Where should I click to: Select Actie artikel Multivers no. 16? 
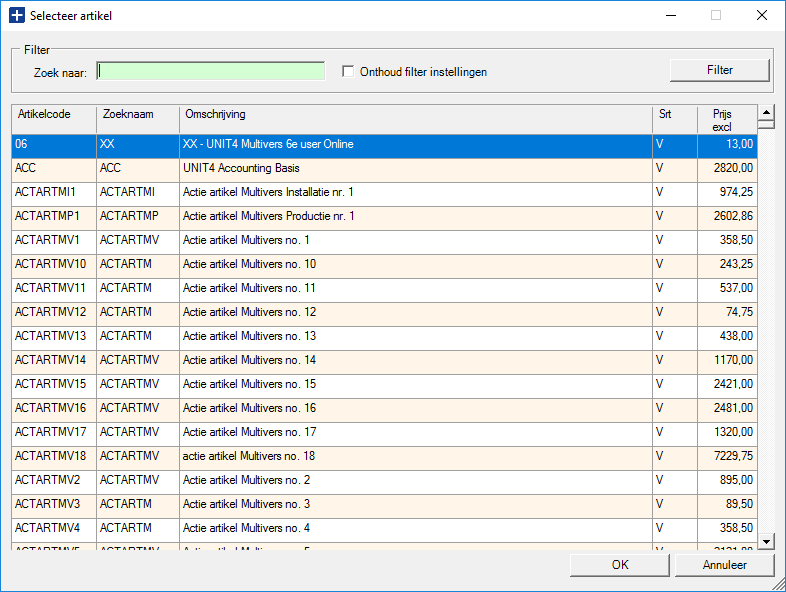click(384, 409)
